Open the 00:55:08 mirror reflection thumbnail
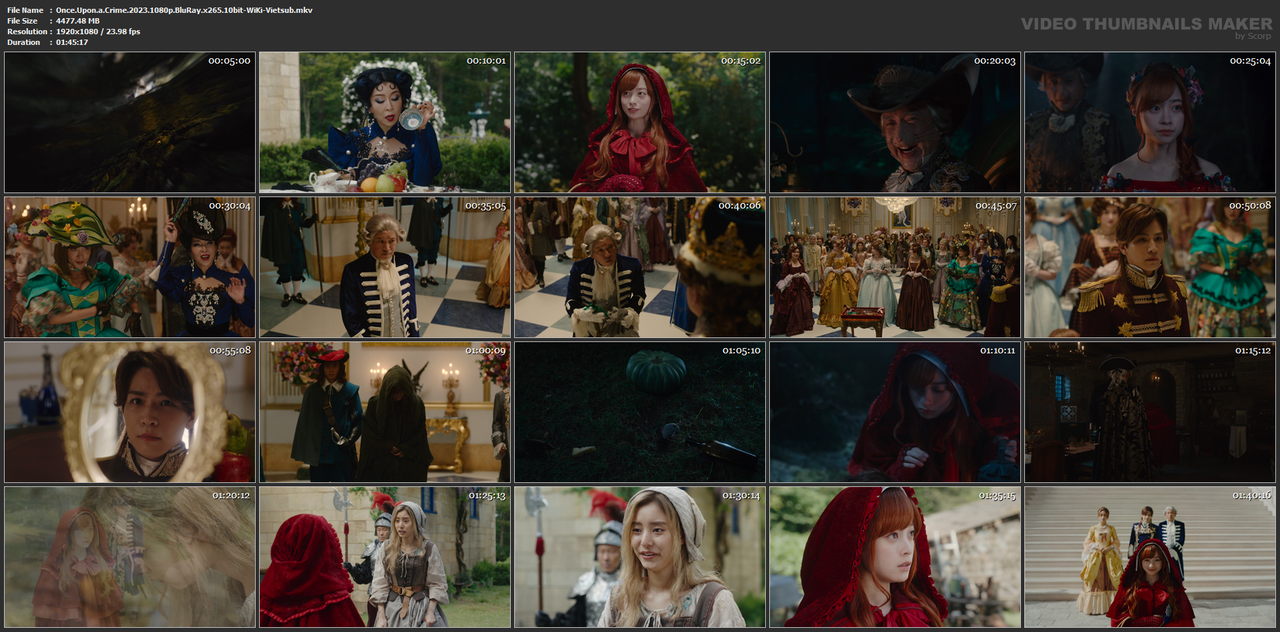This screenshot has width=1280, height=632. click(130, 412)
